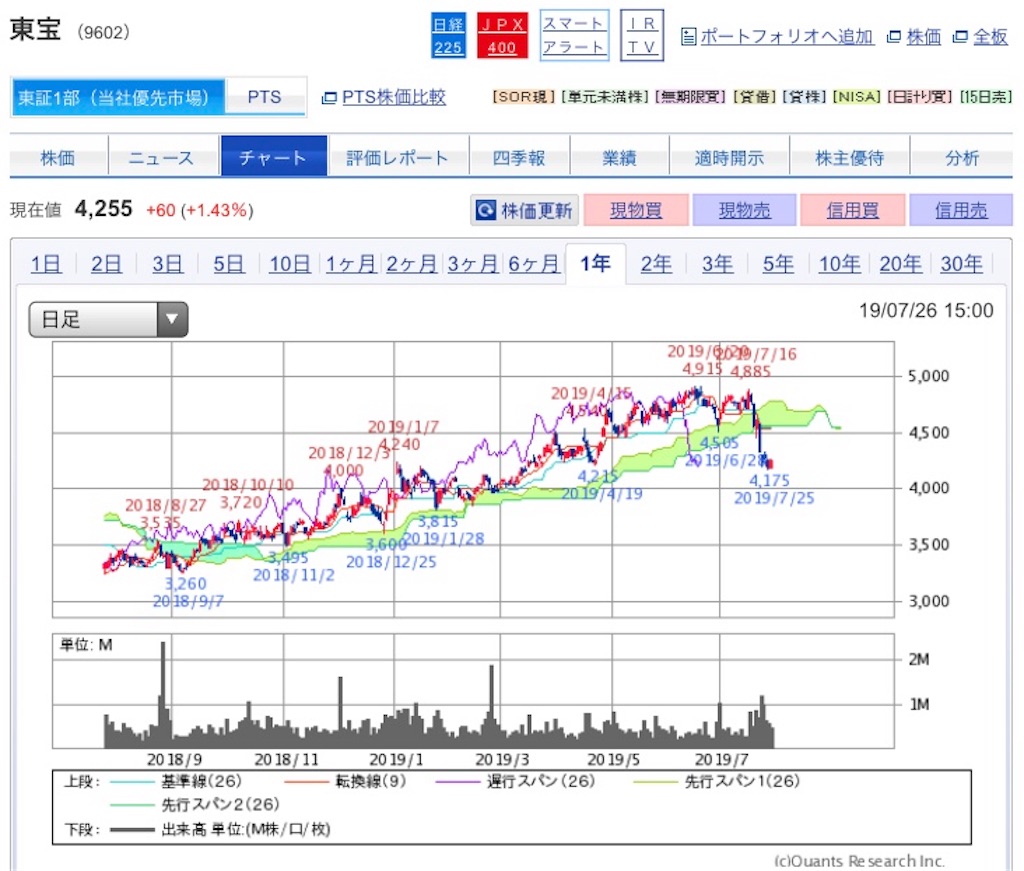The image size is (1024, 871).
Task: Click the 4,175 low price label
Action: 769,481
